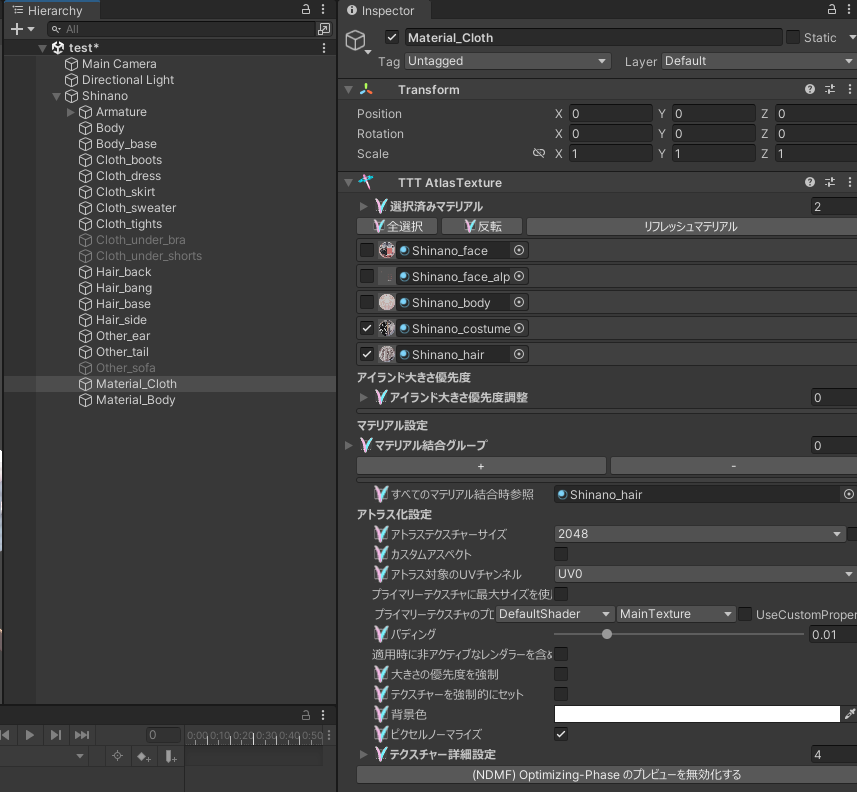Click the Hierarchy search field
This screenshot has height=792, width=857.
181,29
